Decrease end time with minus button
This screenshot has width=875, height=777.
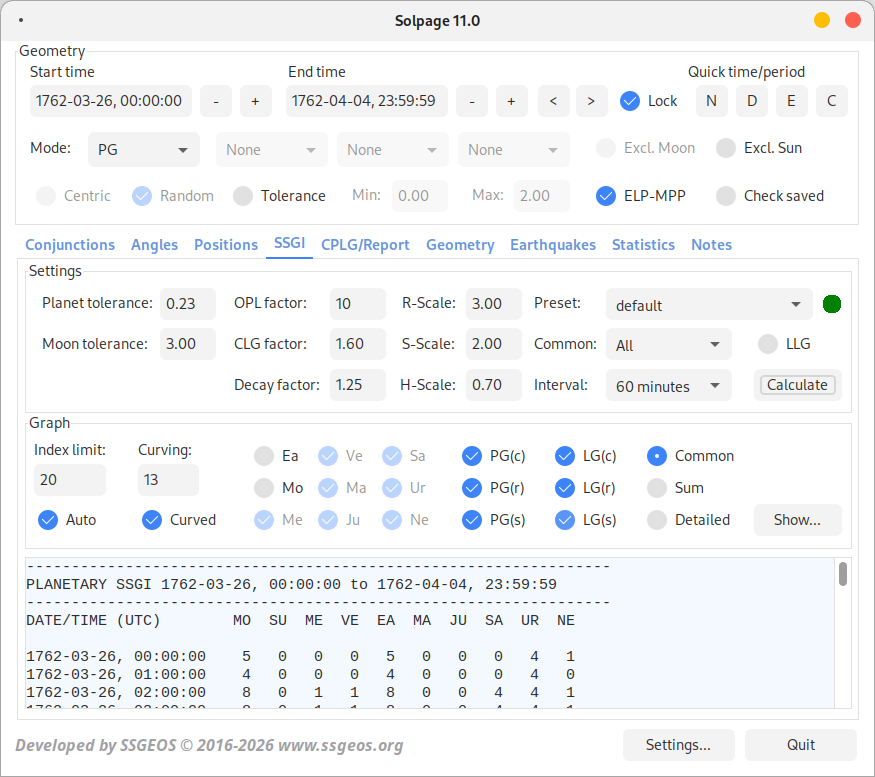472,101
